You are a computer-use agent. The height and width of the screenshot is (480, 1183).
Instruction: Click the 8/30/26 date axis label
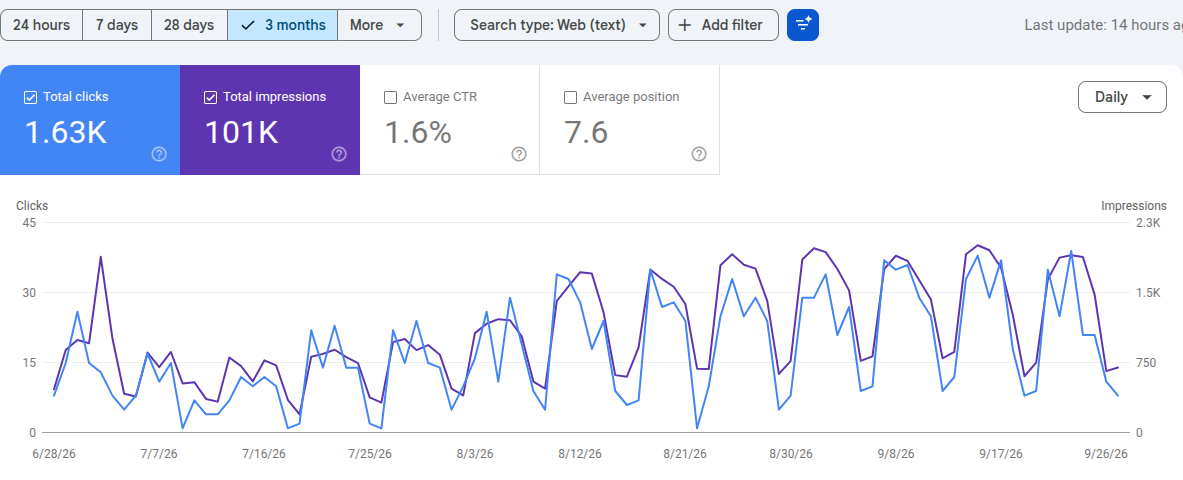point(791,454)
